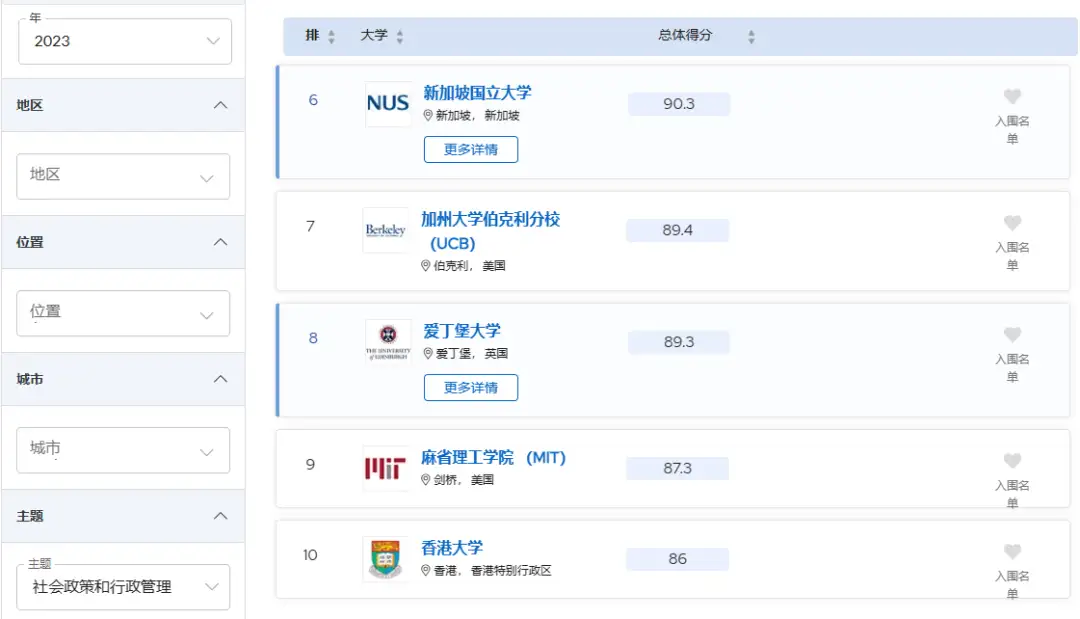Click the sort arrows beside 排 column
Image resolution: width=1080 pixels, height=619 pixels.
tap(332, 37)
